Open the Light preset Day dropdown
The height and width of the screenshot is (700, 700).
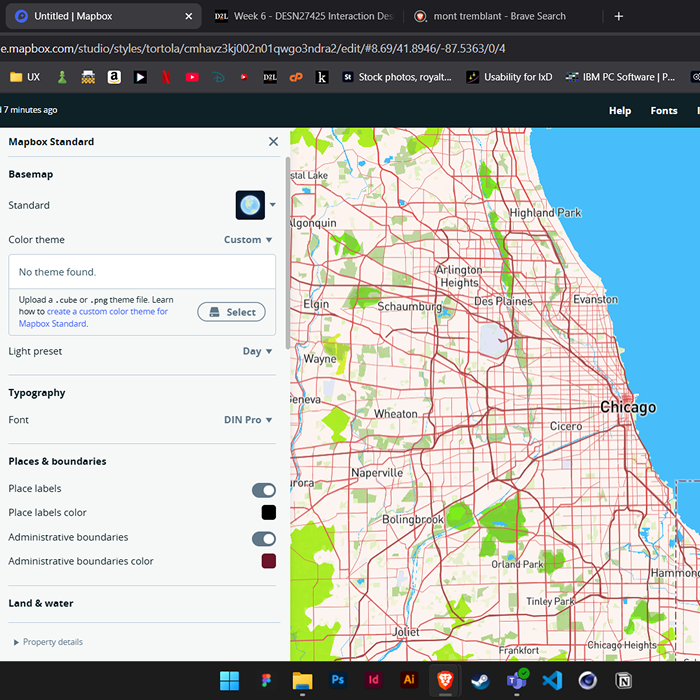click(x=257, y=351)
